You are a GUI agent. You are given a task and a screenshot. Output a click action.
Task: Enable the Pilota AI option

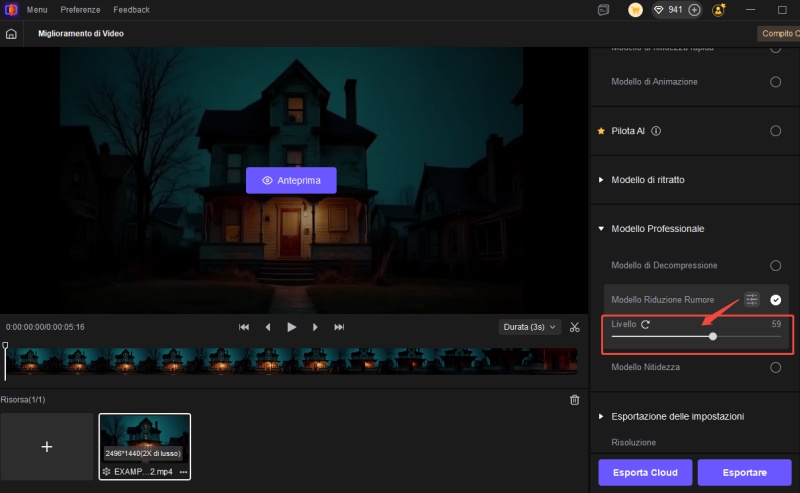click(x=775, y=131)
